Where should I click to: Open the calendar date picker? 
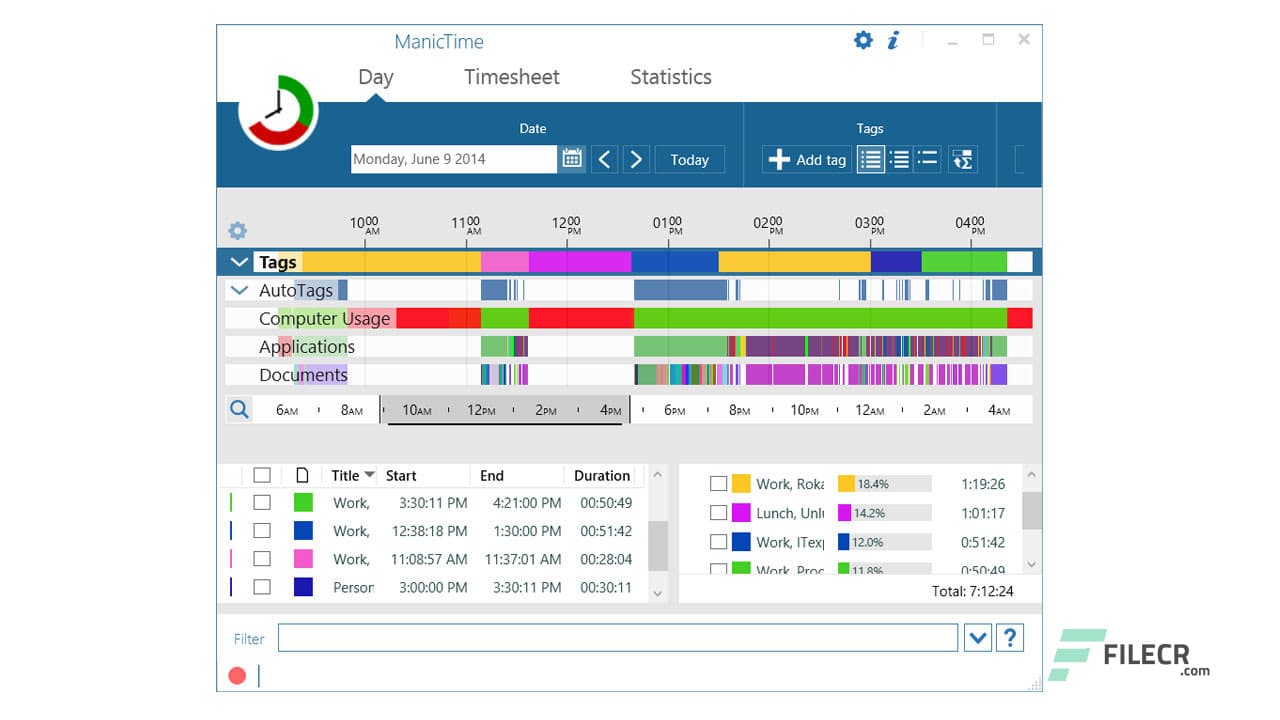(571, 158)
